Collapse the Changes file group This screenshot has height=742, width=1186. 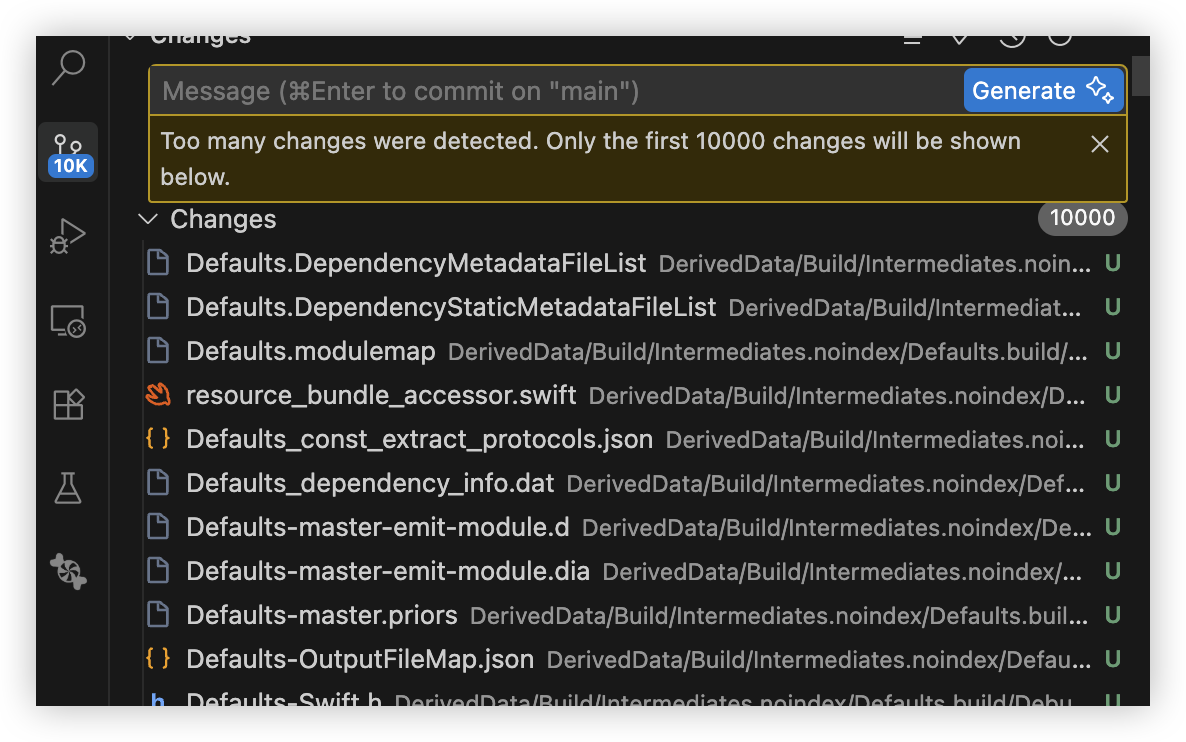click(148, 219)
